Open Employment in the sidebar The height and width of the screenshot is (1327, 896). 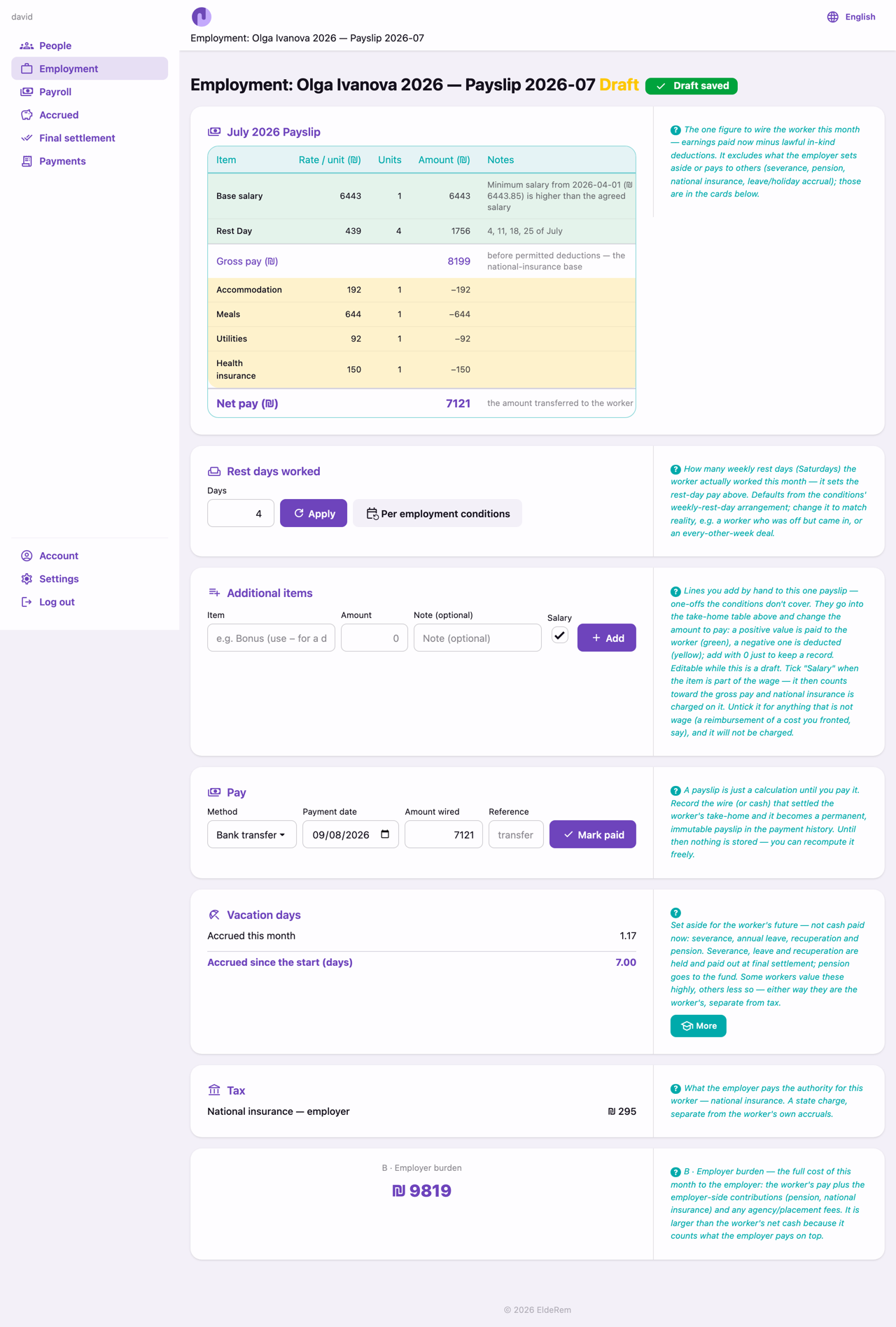(90, 69)
